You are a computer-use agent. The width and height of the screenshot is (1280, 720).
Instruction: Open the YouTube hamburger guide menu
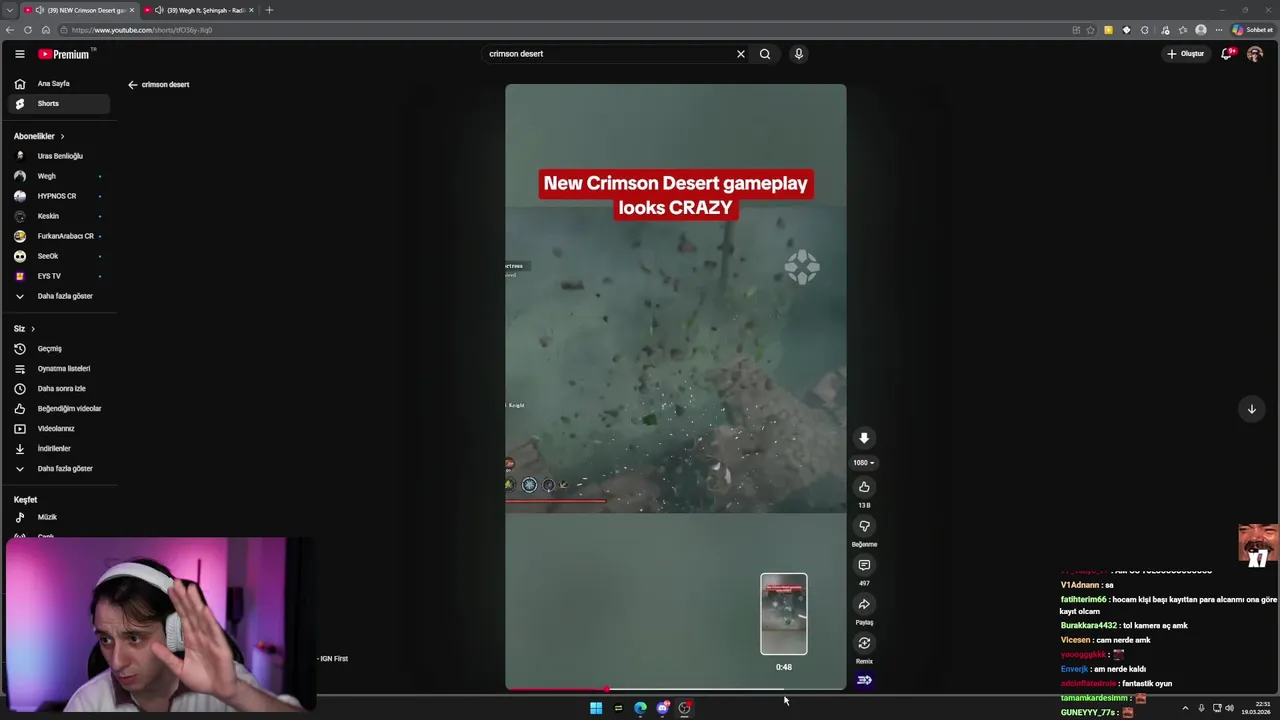[x=20, y=54]
